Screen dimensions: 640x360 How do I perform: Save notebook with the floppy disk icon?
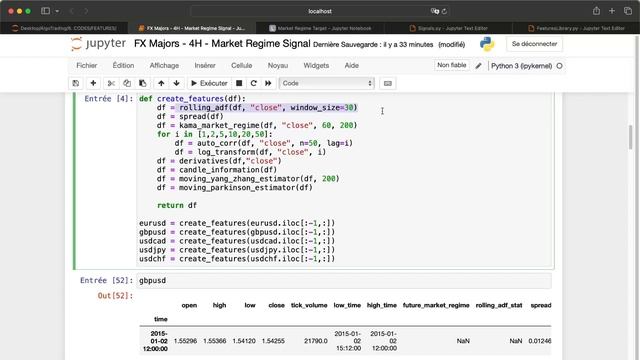tap(76, 83)
